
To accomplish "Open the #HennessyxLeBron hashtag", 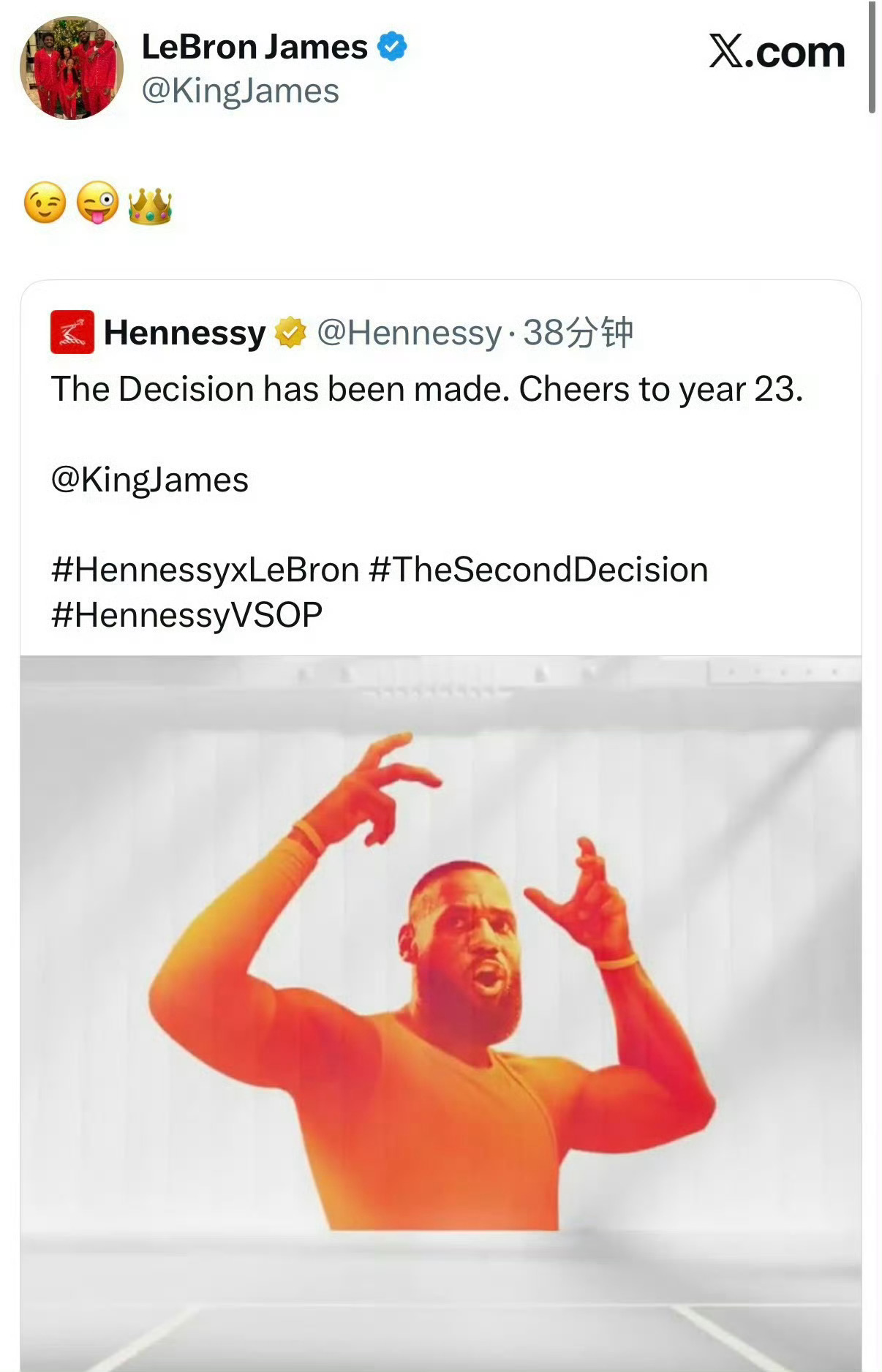I will point(206,570).
